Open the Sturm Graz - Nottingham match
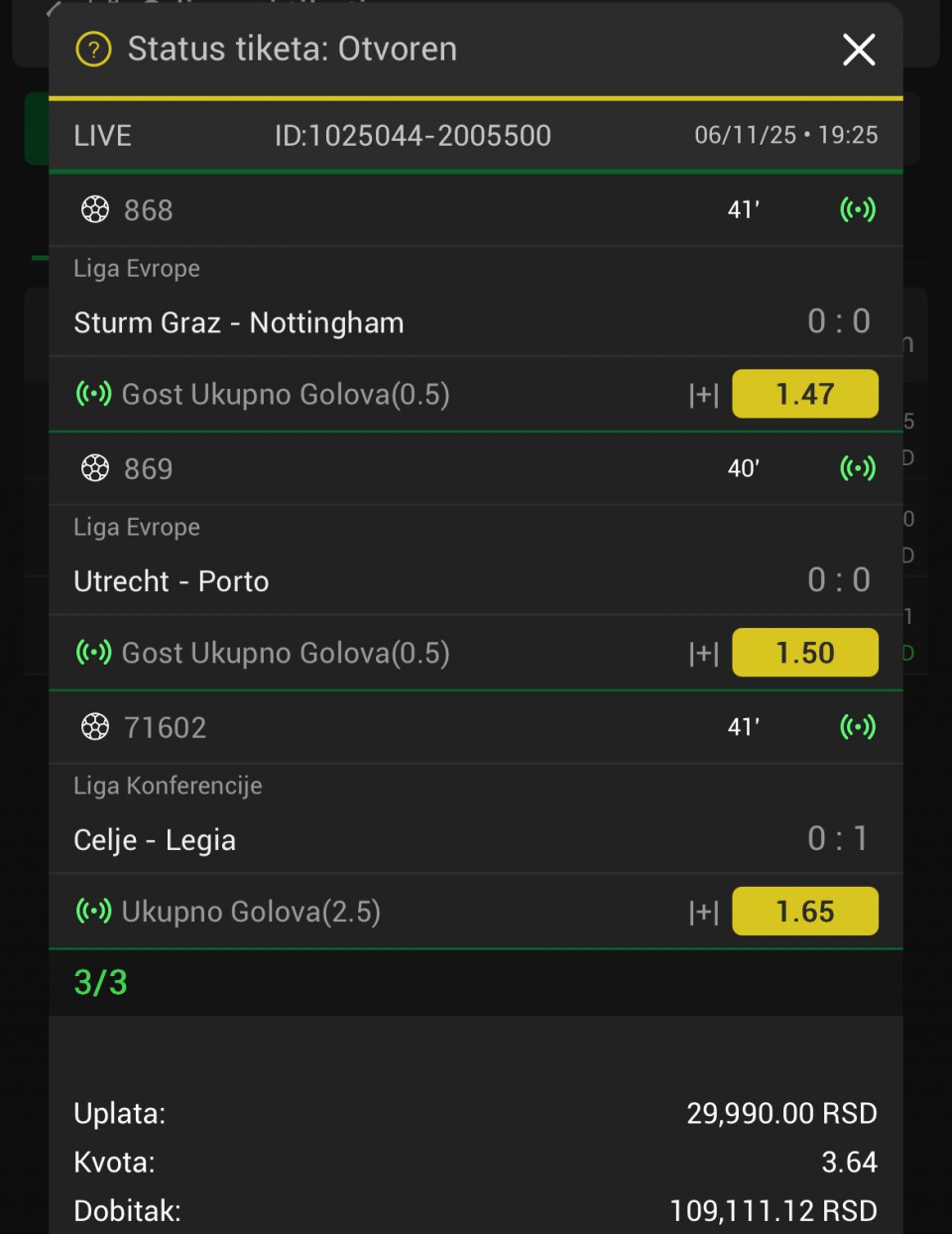 click(239, 322)
